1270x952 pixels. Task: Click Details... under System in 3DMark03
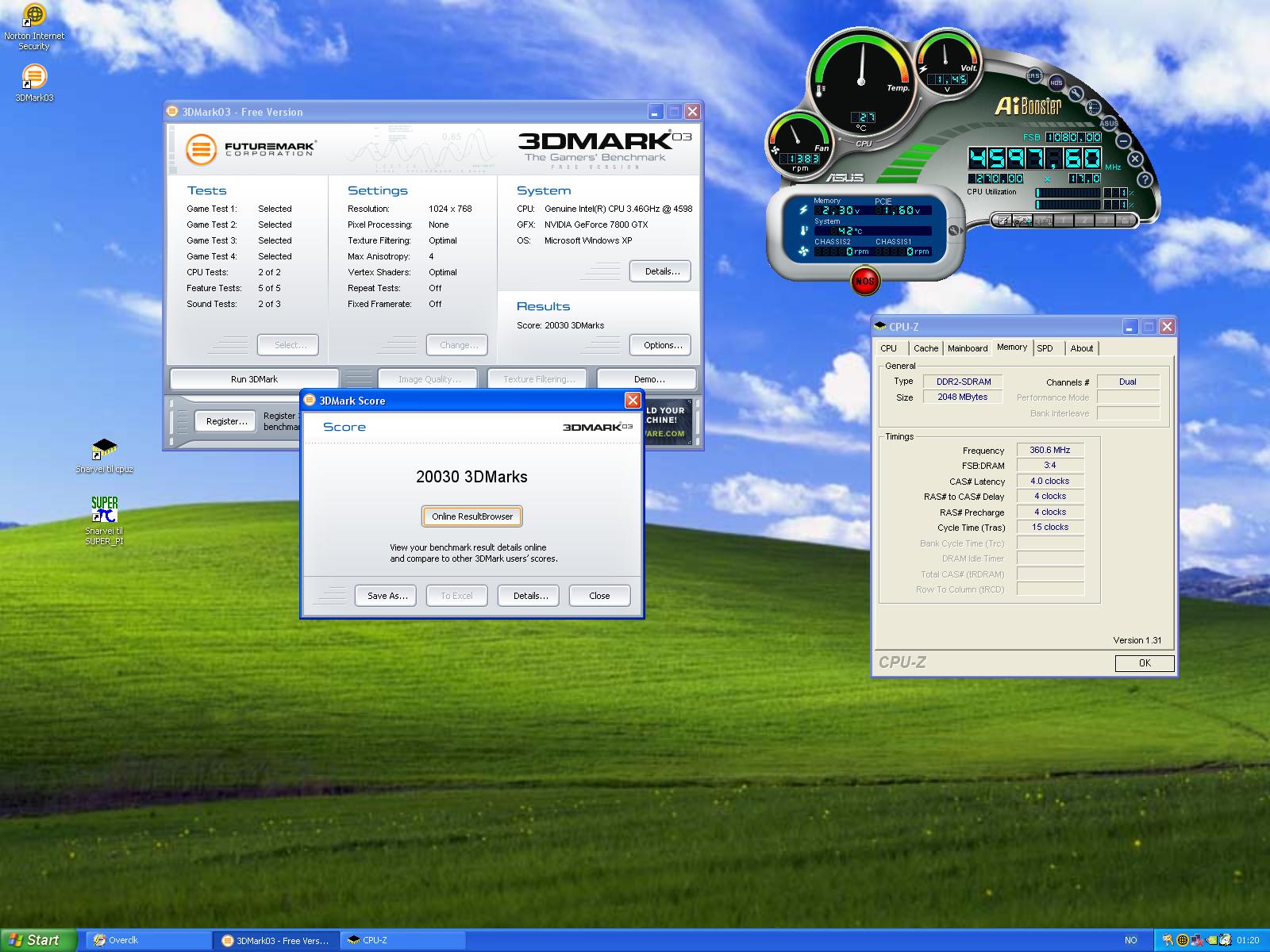click(x=662, y=271)
